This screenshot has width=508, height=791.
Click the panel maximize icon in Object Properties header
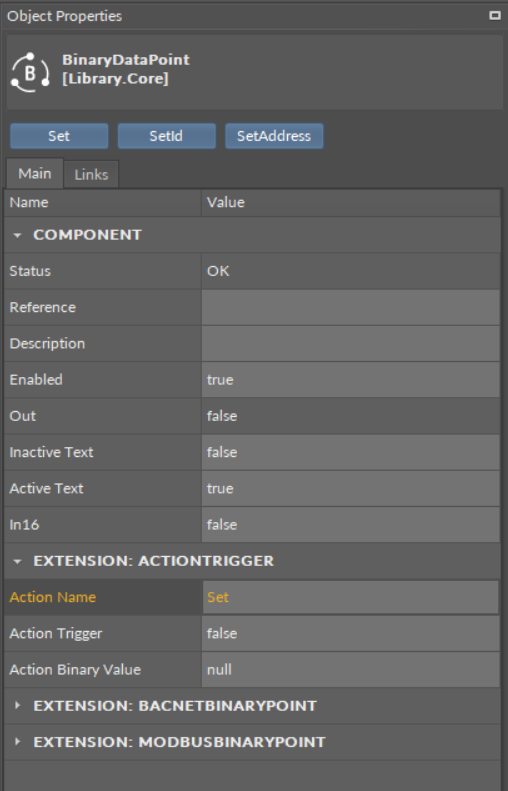(495, 16)
